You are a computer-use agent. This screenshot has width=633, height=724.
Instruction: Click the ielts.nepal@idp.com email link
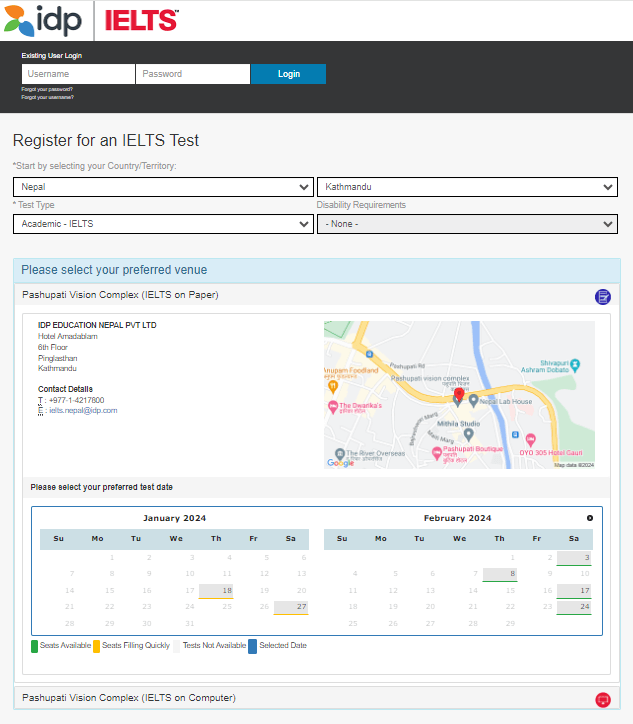83,410
